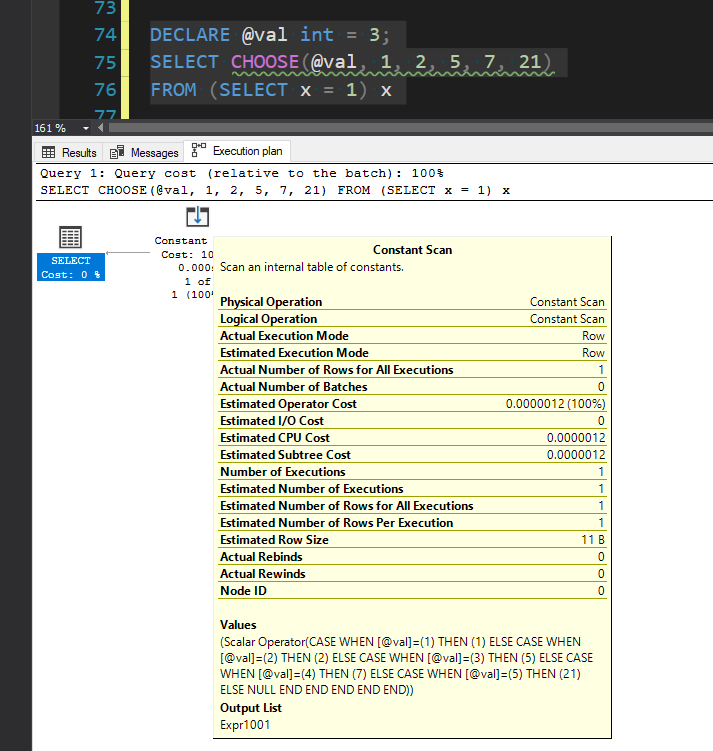Click the 'Query 1: Query cost' header text
Viewport: 713px width, 751px height.
point(242,173)
